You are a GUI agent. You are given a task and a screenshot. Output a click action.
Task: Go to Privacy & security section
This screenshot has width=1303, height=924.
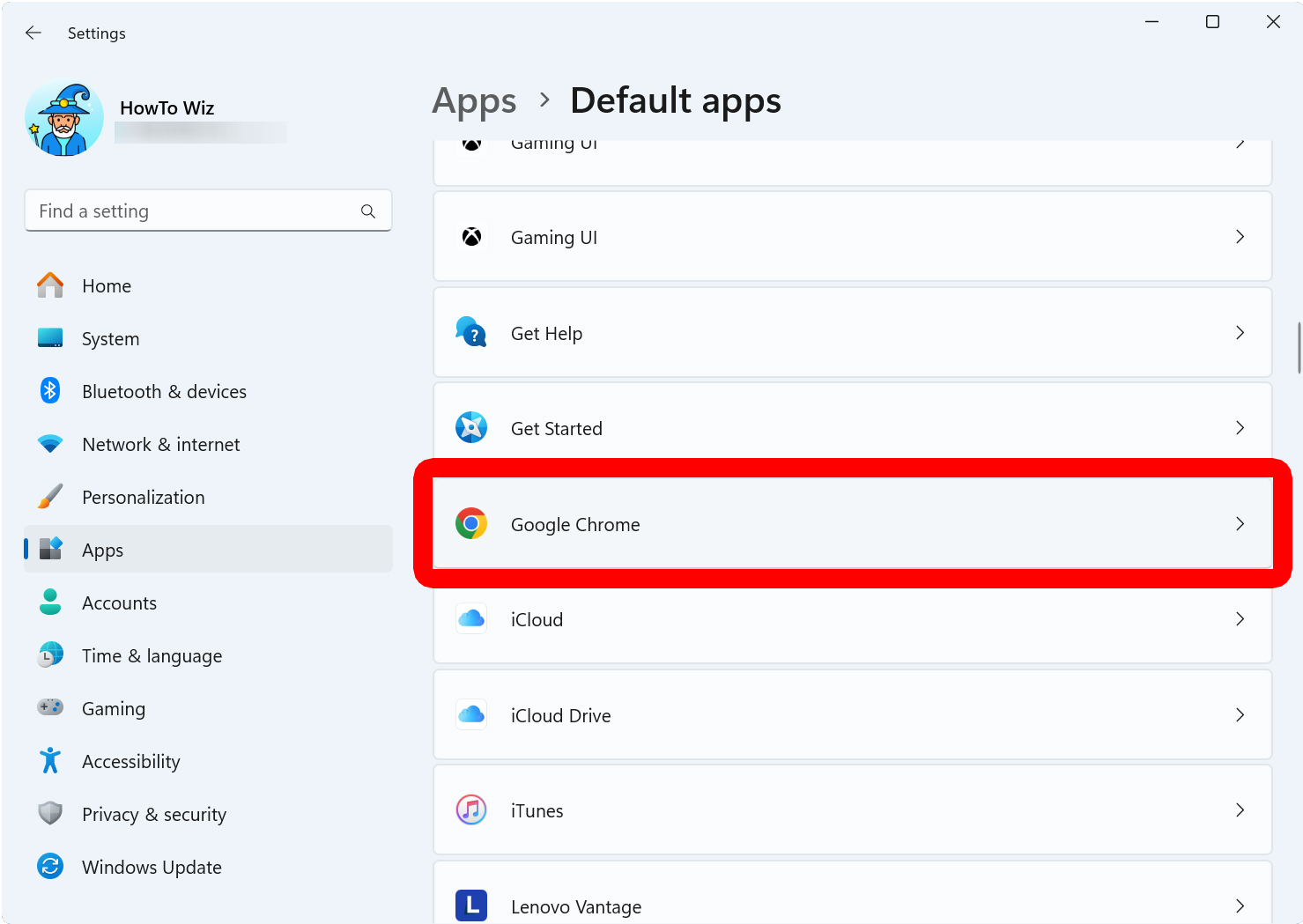(x=153, y=815)
